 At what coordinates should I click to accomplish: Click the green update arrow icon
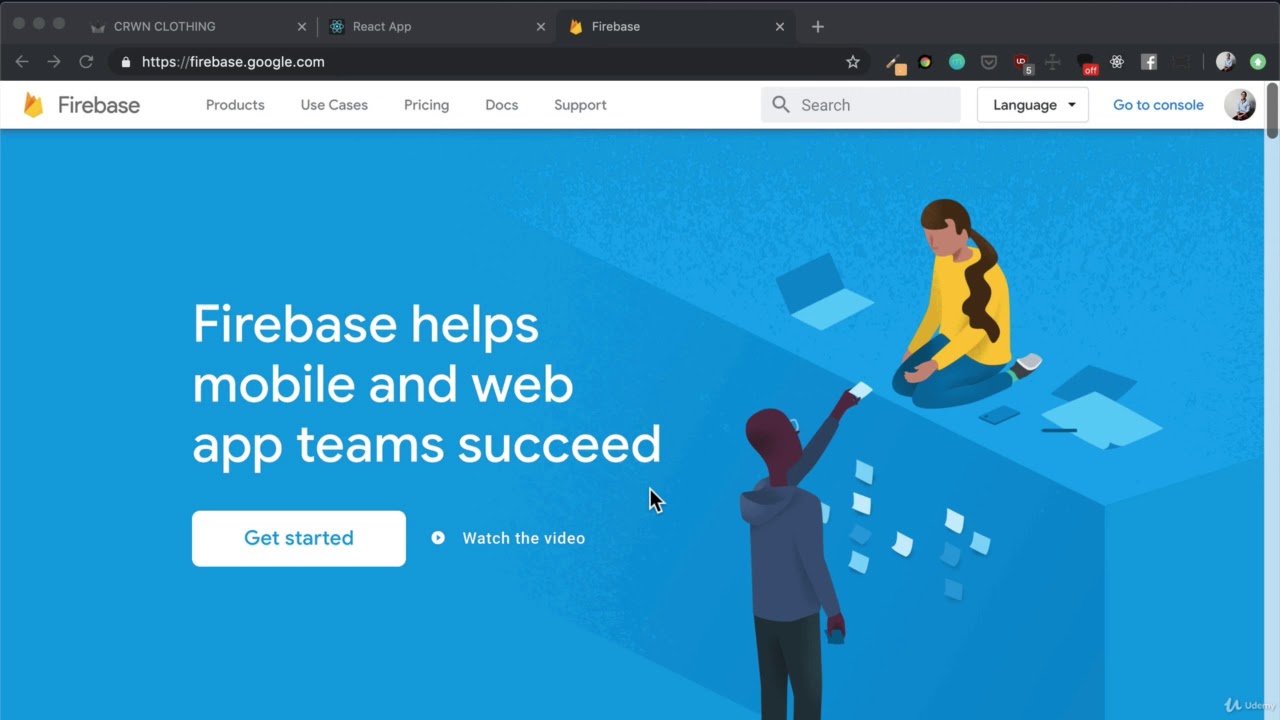pos(1258,62)
